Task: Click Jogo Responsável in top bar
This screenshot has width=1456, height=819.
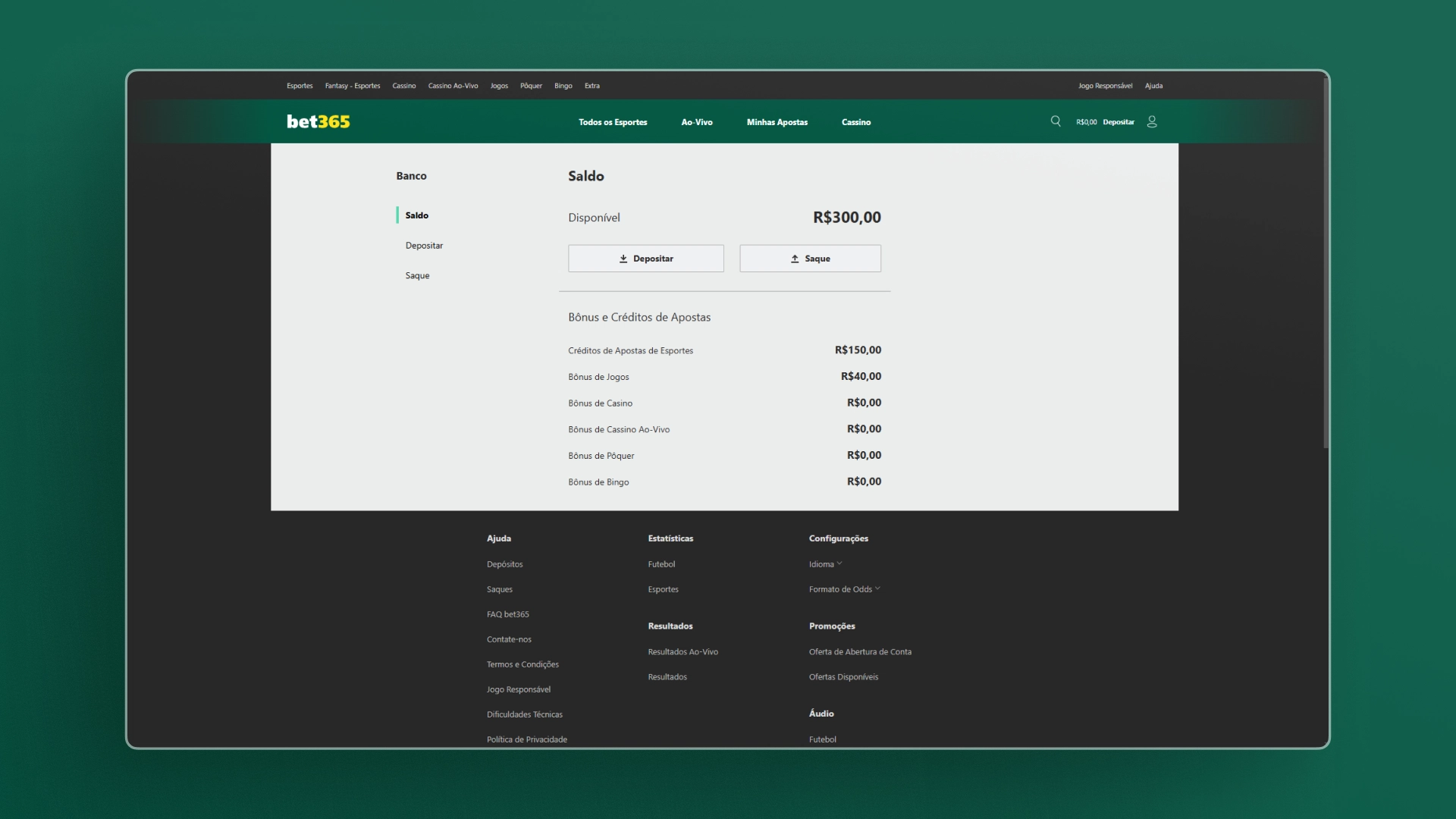Action: tap(1105, 86)
